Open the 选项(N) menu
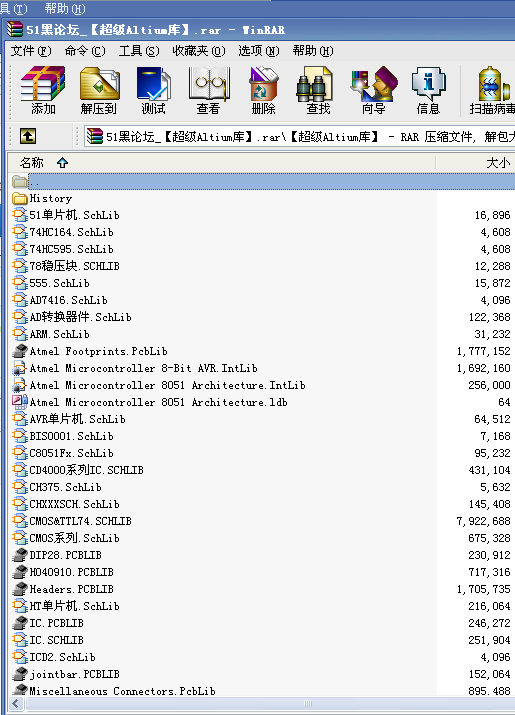Screen dimensions: 515x715 [259, 51]
